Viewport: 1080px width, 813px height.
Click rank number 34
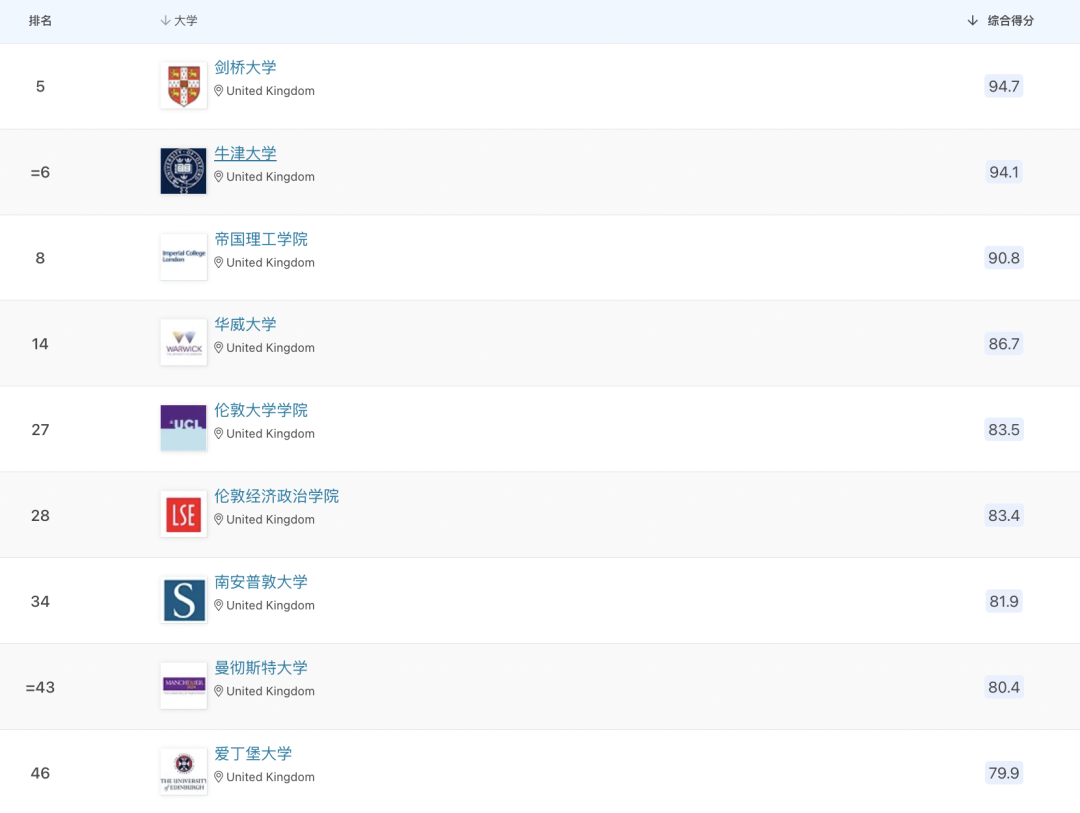[40, 601]
